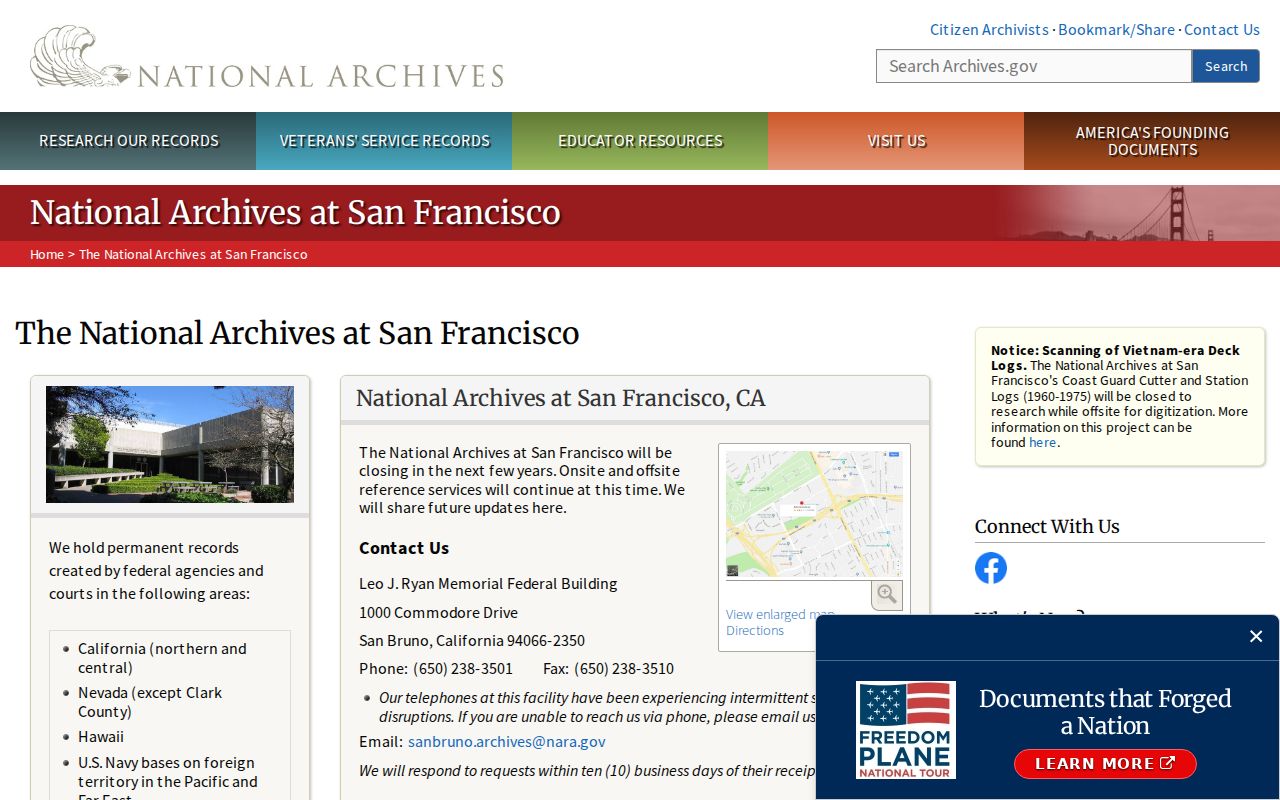Image resolution: width=1280 pixels, height=800 pixels.
Task: Click the magnifier icon below the map
Action: pyautogui.click(x=886, y=595)
